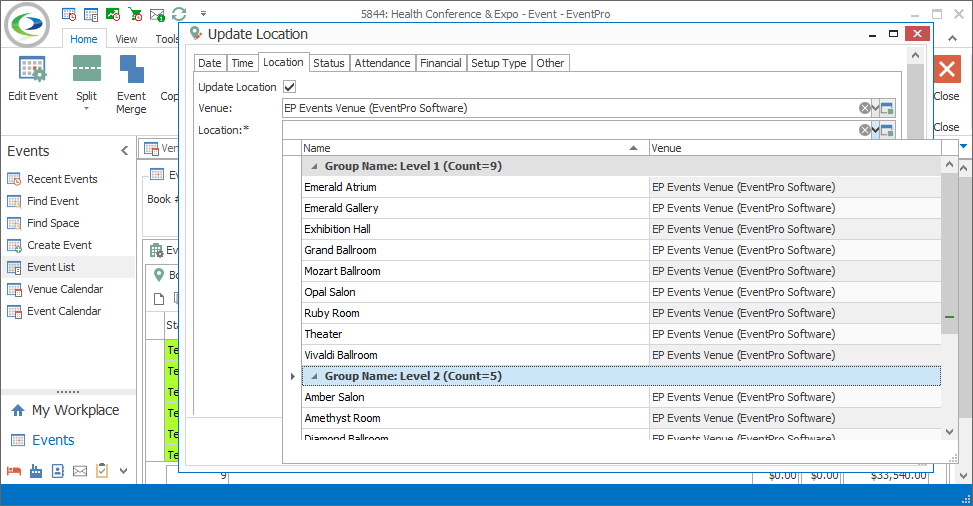Open the Venue dropdown arrow

pyautogui.click(x=876, y=108)
